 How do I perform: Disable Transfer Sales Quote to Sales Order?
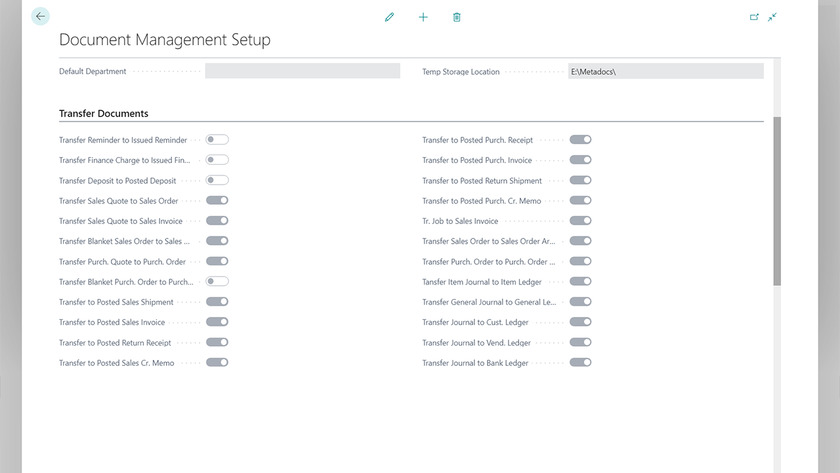pyautogui.click(x=217, y=200)
